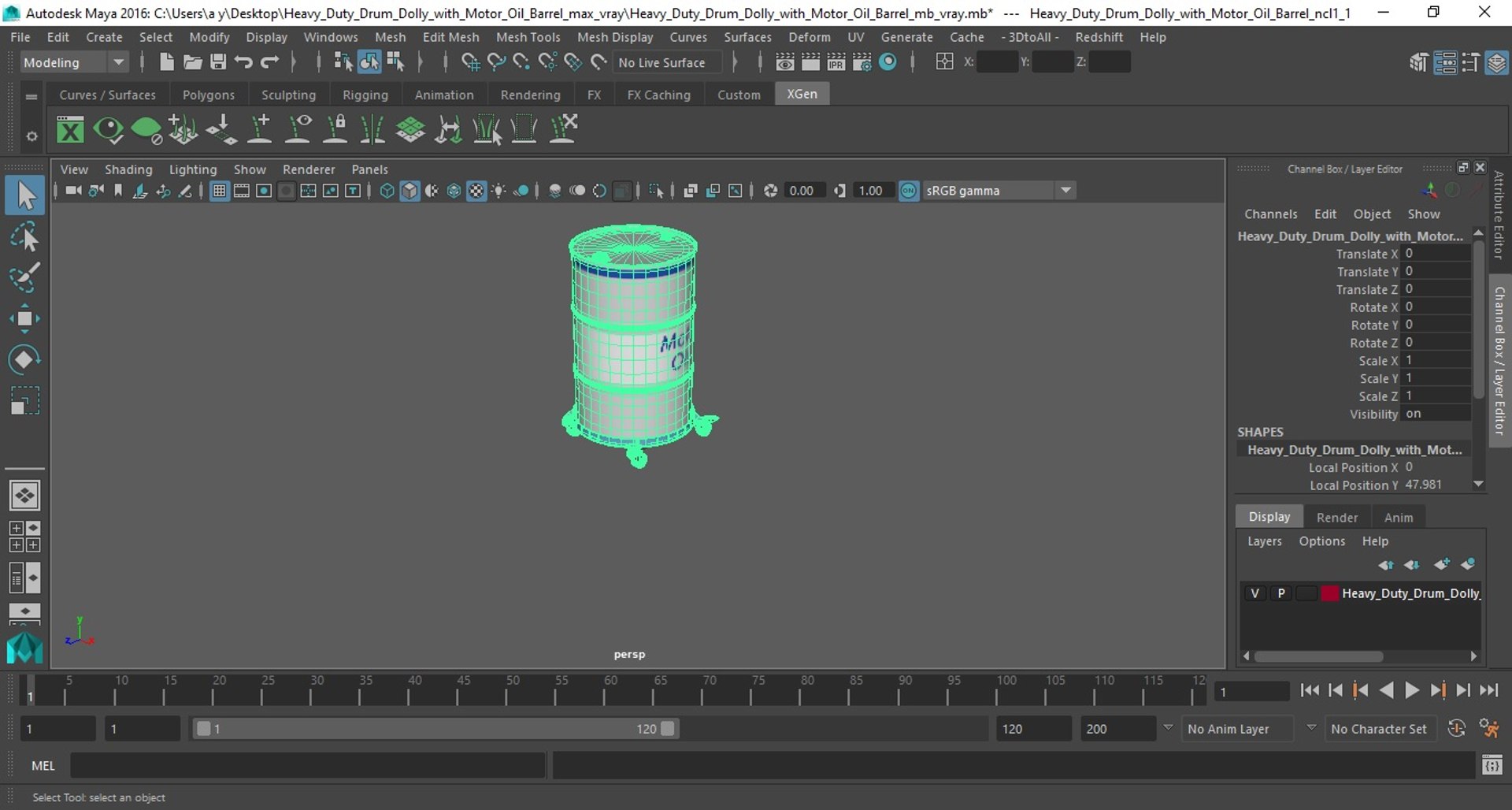
Task: Click the Render current frame clapper icon
Action: [x=810, y=62]
